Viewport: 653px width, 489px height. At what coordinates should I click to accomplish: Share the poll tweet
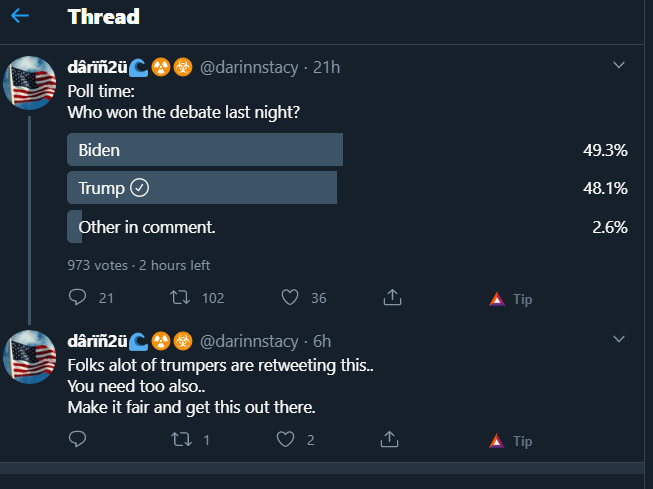tap(392, 297)
